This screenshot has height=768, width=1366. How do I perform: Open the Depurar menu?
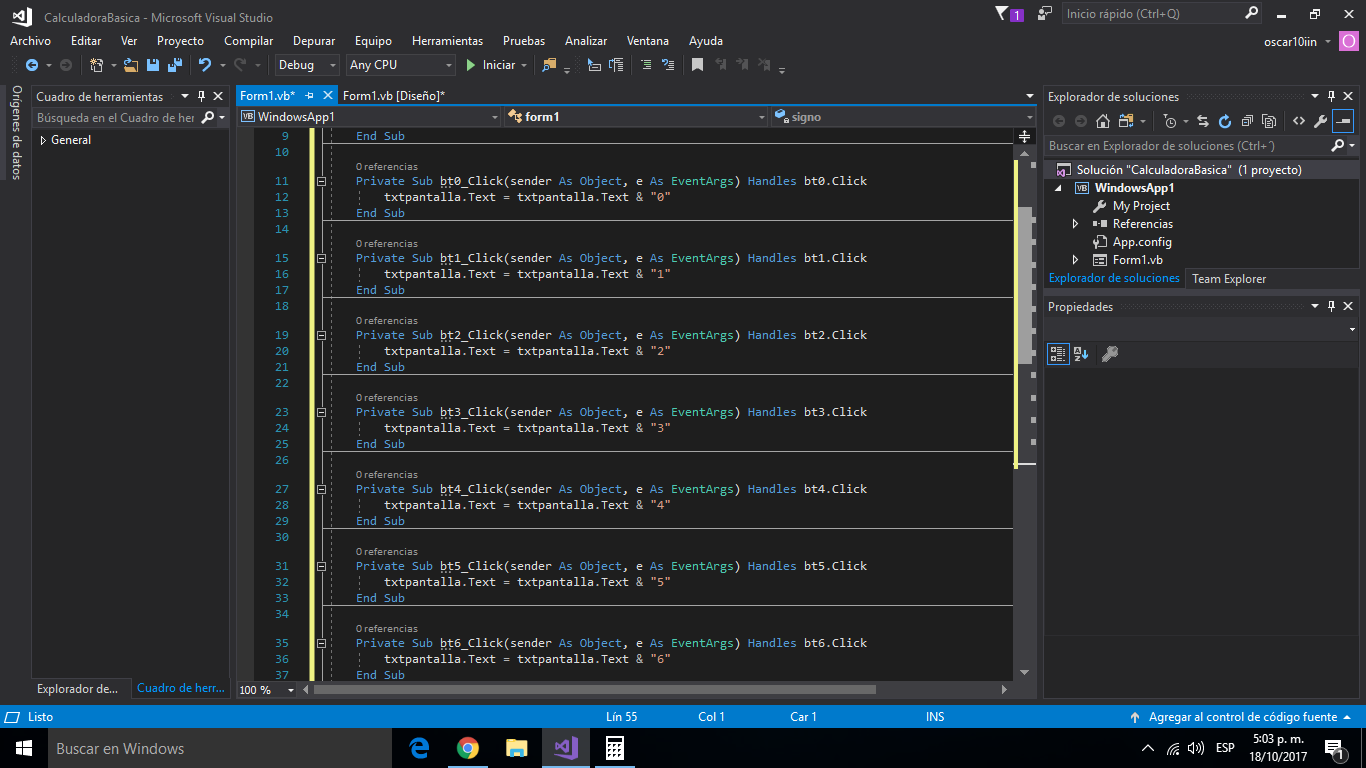click(313, 41)
